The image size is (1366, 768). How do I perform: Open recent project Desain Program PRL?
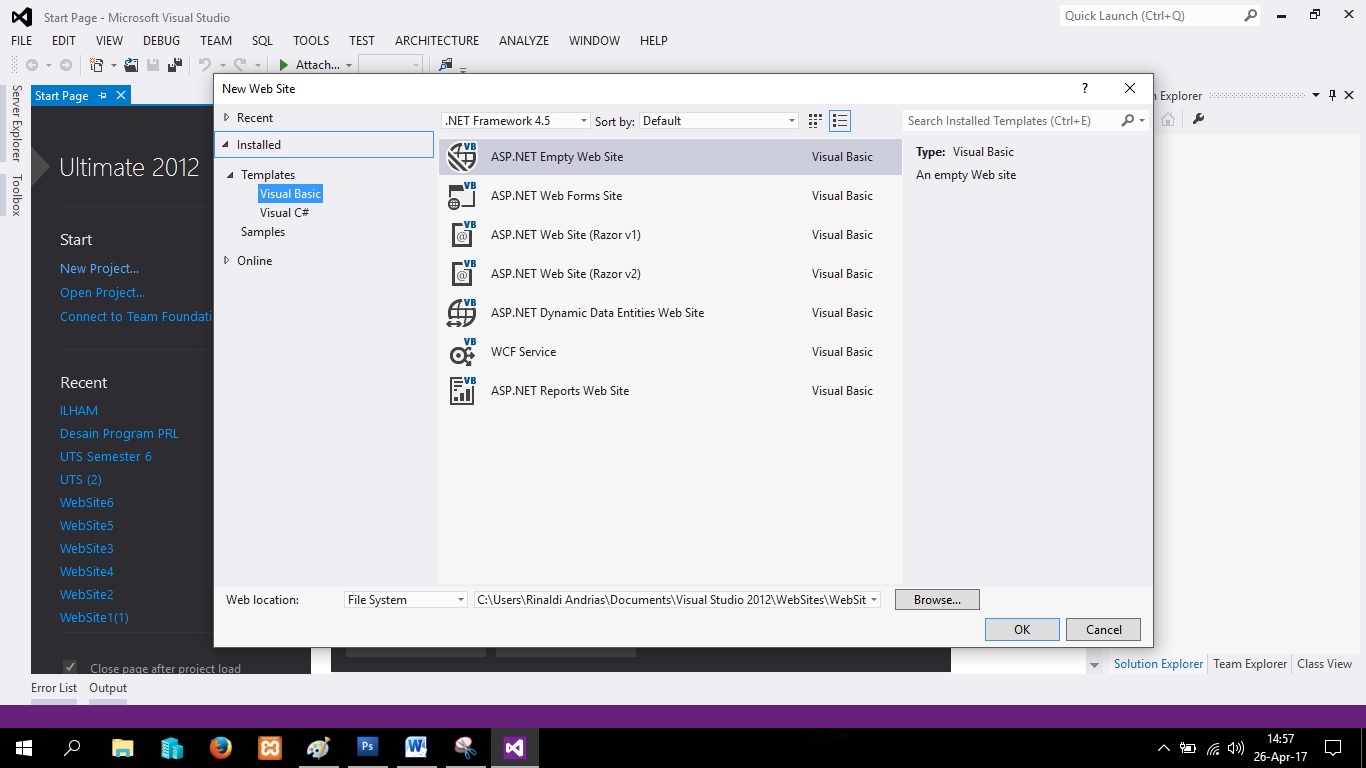point(119,434)
